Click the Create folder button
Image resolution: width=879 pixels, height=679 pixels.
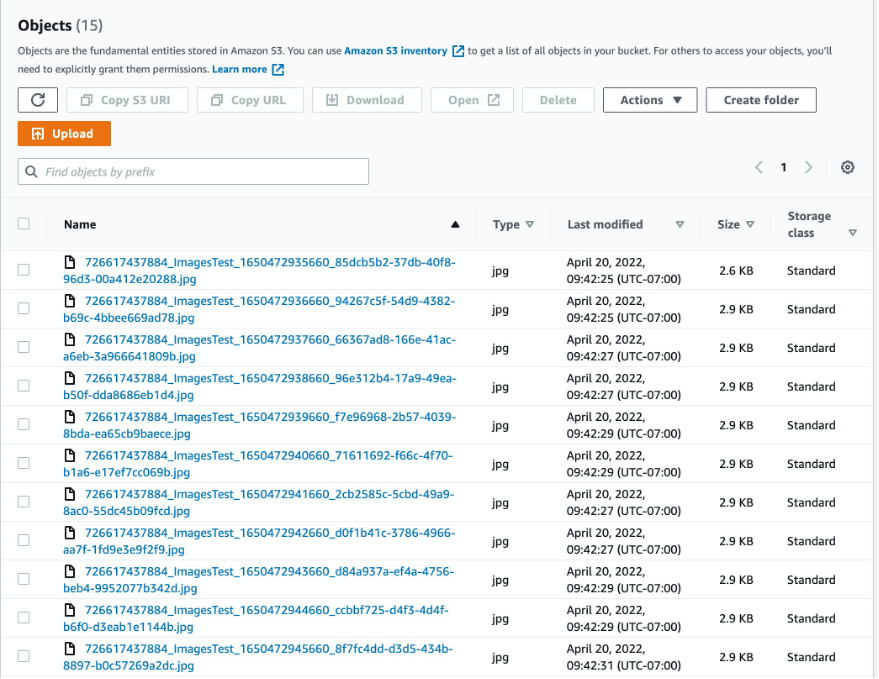pos(761,100)
